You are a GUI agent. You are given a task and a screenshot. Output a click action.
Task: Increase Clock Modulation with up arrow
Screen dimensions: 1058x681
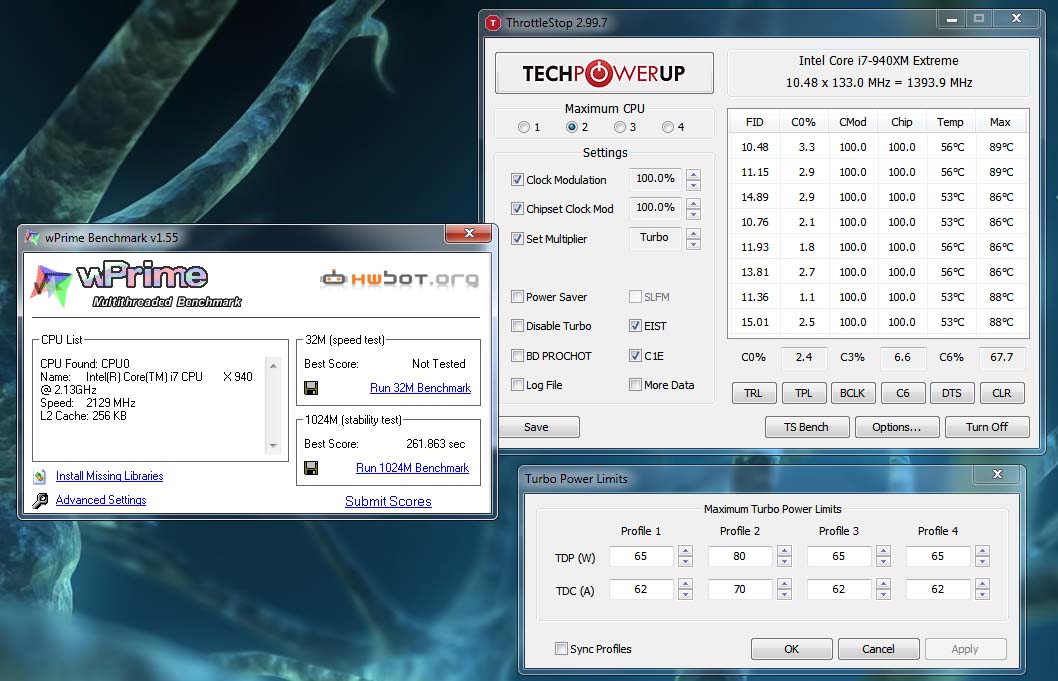[x=693, y=174]
